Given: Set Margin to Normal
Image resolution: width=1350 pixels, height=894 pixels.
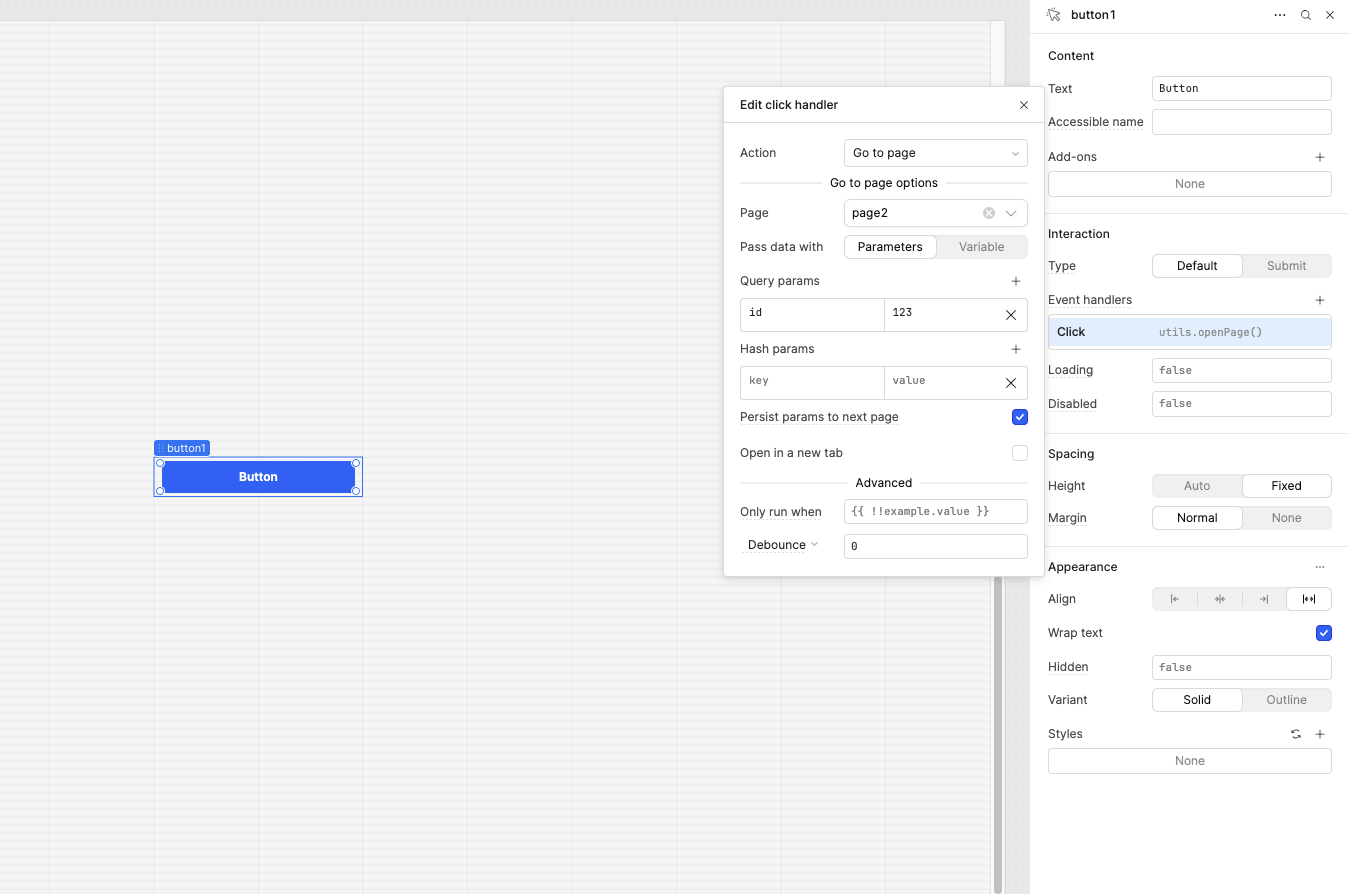Looking at the screenshot, I should (x=1197, y=518).
